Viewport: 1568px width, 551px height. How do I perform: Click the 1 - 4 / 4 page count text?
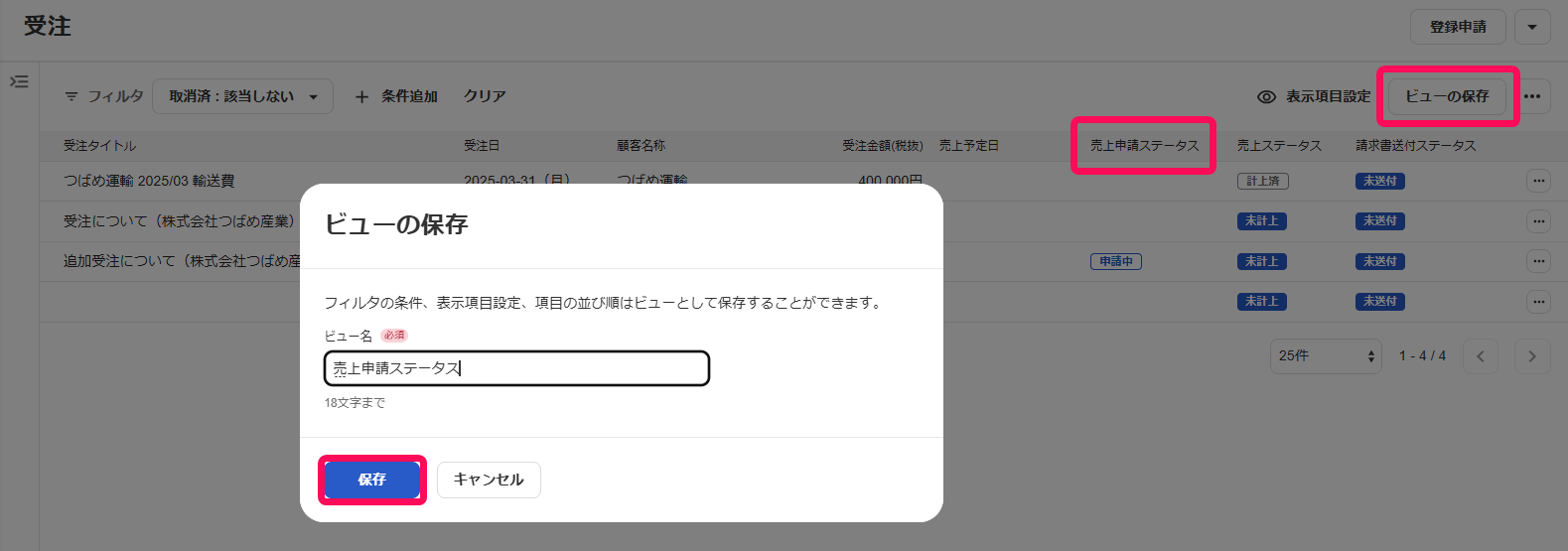click(x=1422, y=356)
